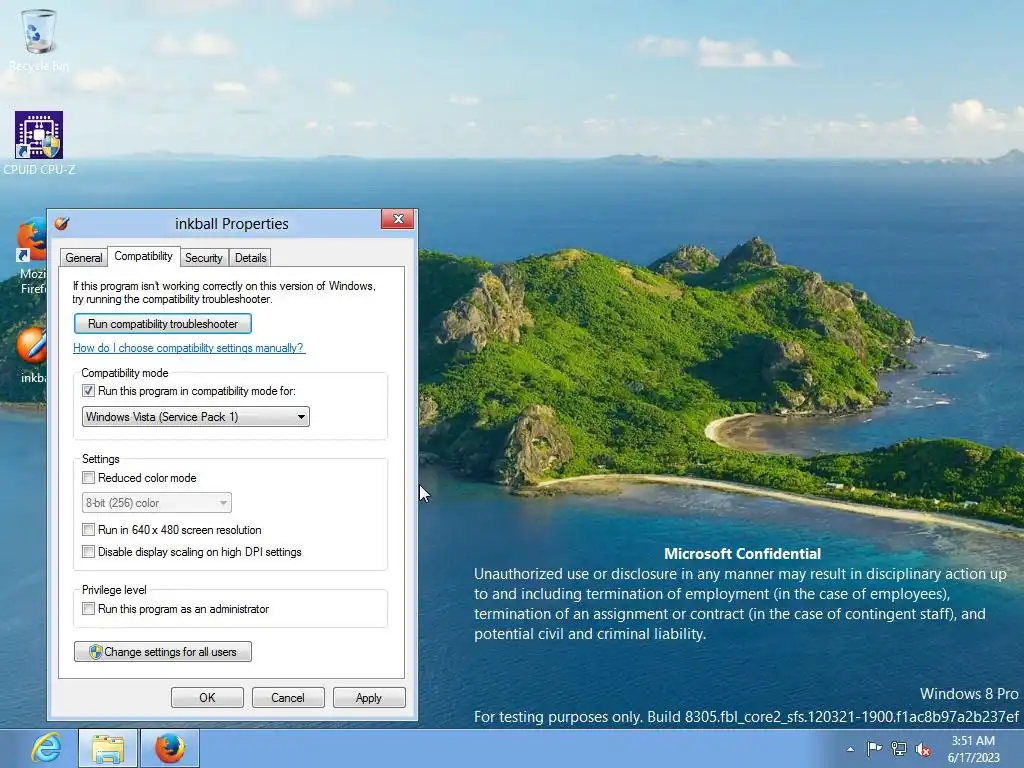Expand the Windows Vista (Service Pack 1) dropdown
Viewport: 1024px width, 768px height.
pyautogui.click(x=195, y=417)
